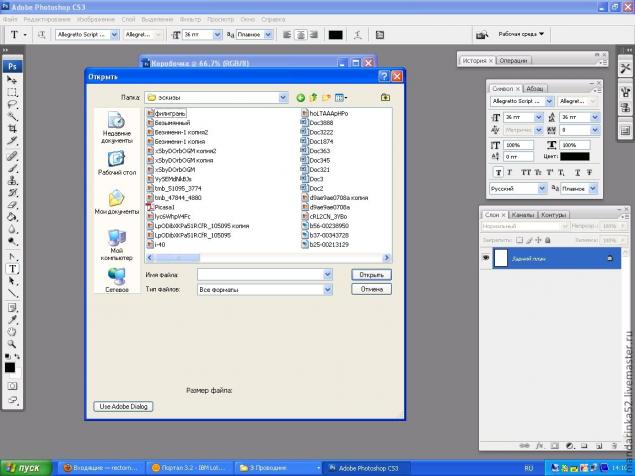Screen dimensions: 635x476
Task: Select the Line shape tool
Action: tap(12, 293)
